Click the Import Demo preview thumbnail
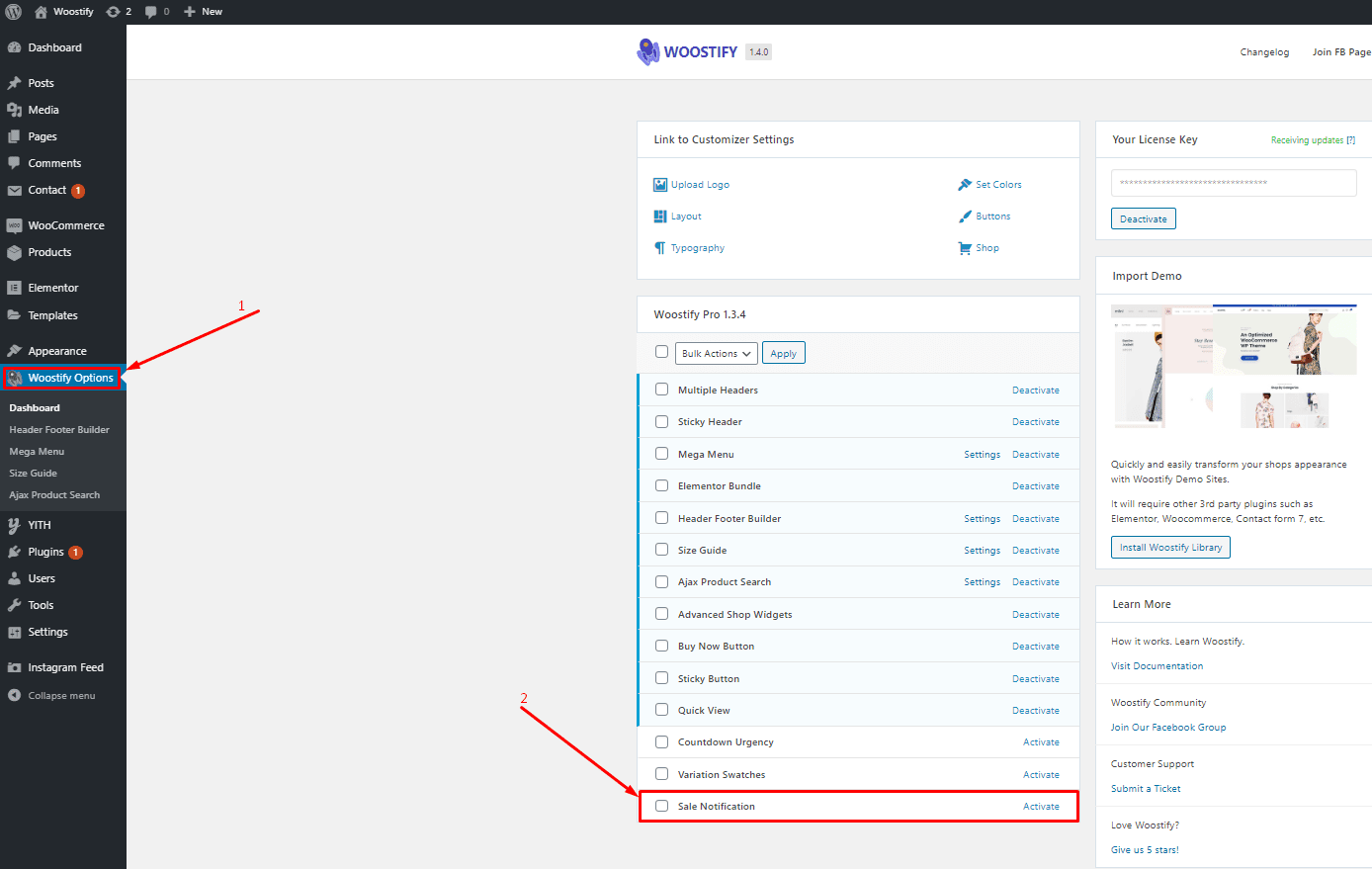Viewport: 1372px width, 869px height. [x=1233, y=366]
